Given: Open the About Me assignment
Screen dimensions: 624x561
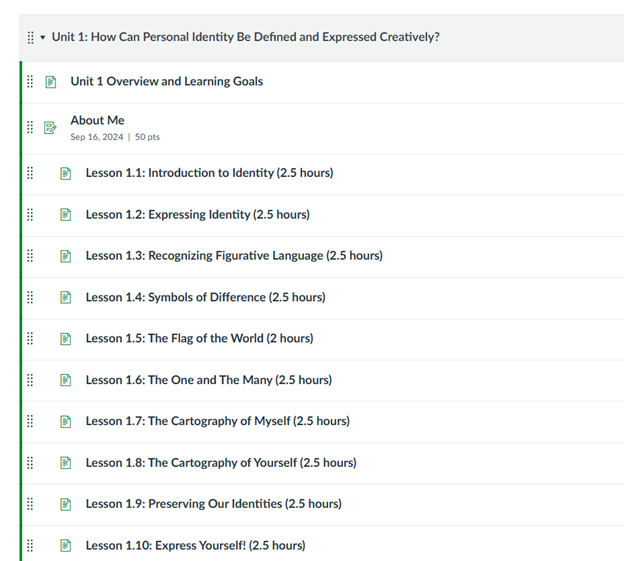Looking at the screenshot, I should tap(97, 120).
